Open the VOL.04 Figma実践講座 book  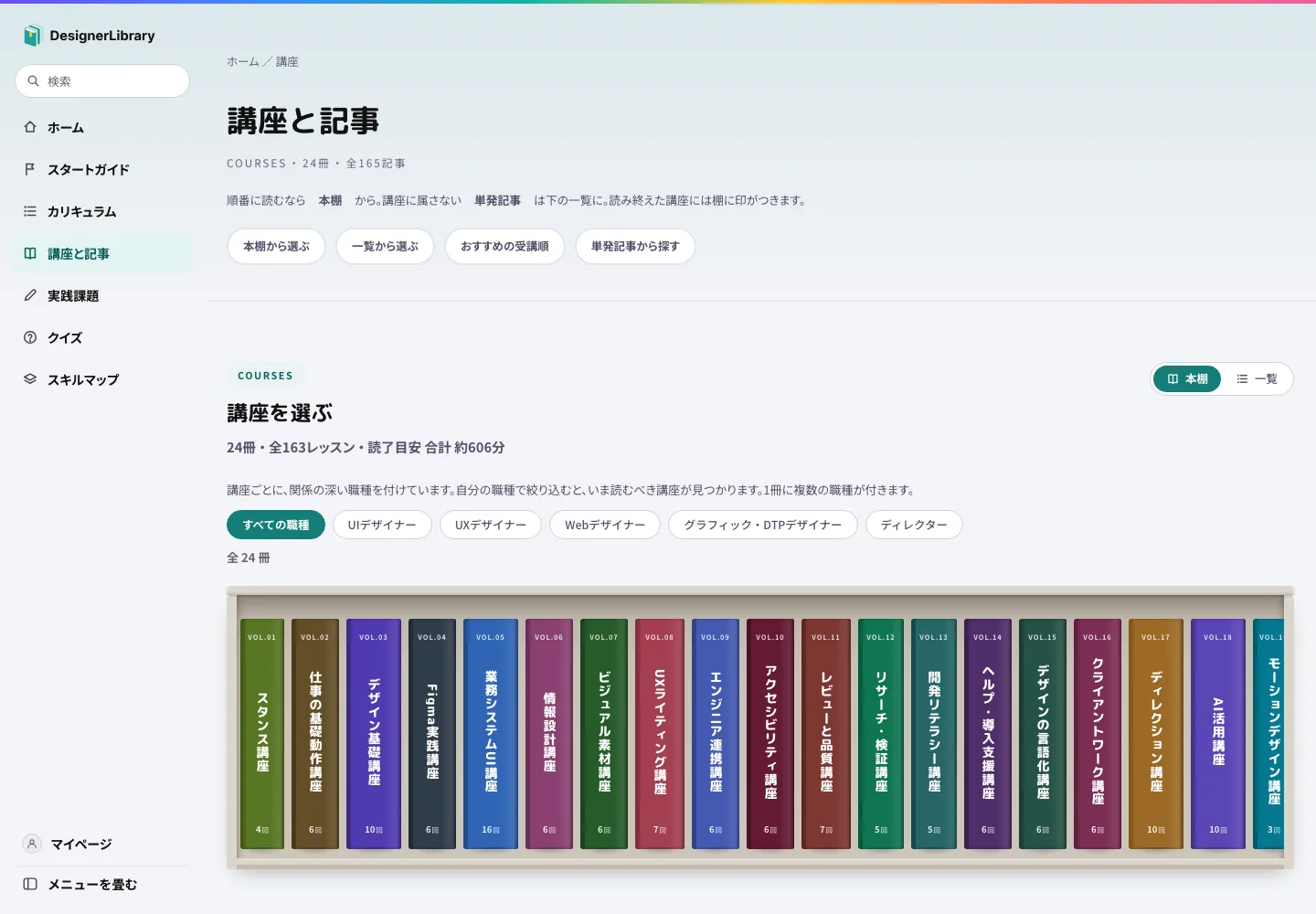[432, 734]
